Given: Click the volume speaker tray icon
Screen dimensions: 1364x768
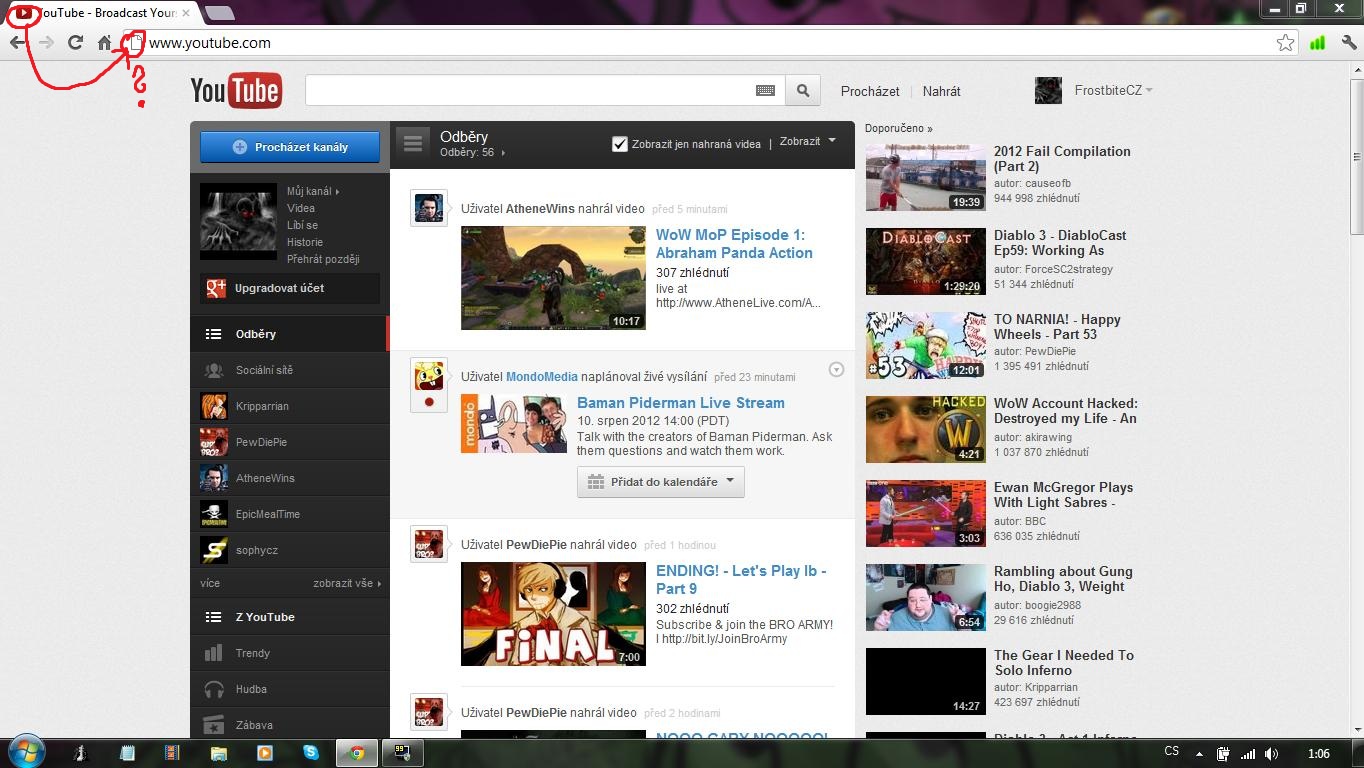Looking at the screenshot, I should pos(1271,753).
